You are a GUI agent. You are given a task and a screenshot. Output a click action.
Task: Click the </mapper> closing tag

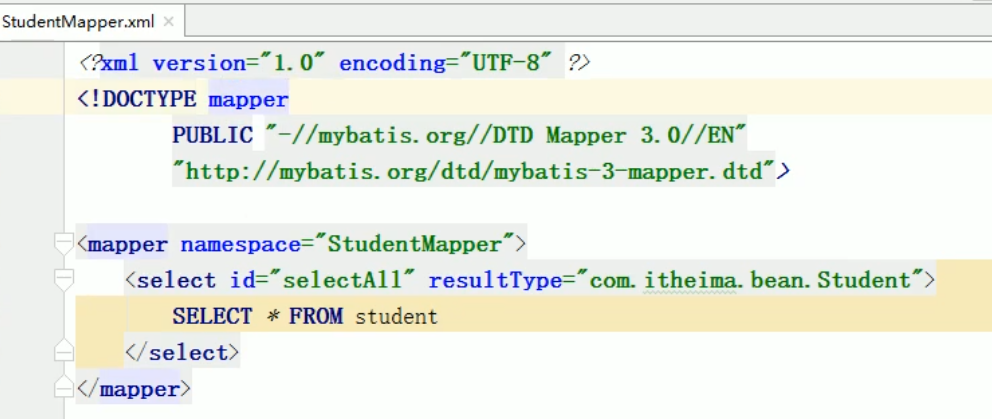[x=133, y=388]
